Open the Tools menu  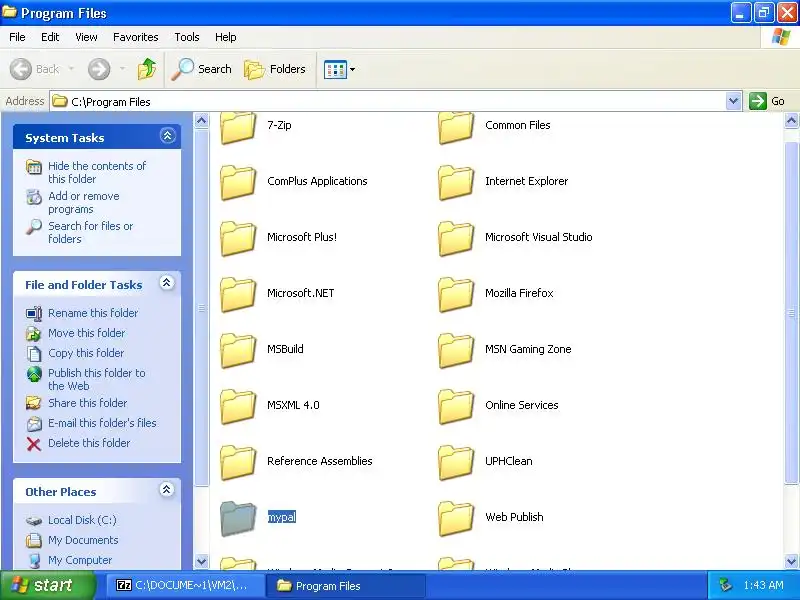tap(187, 37)
